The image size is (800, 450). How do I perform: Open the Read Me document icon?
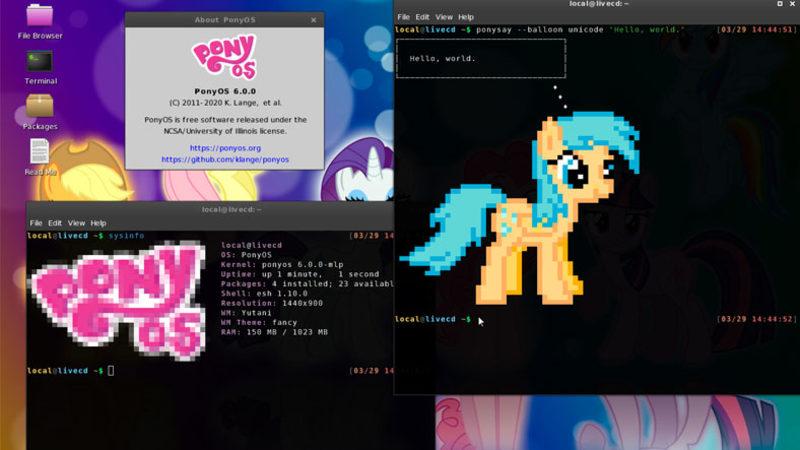[40, 152]
